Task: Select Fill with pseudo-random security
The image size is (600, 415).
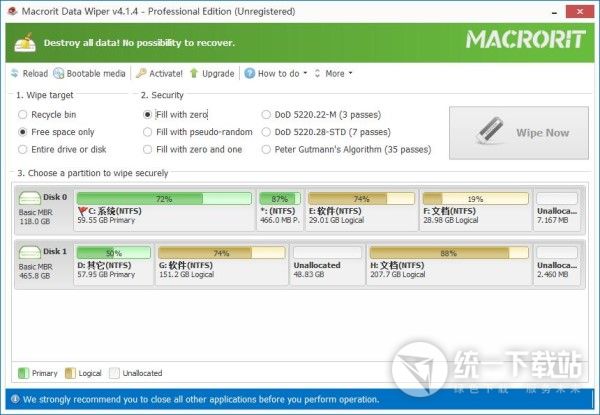Action: (x=148, y=132)
